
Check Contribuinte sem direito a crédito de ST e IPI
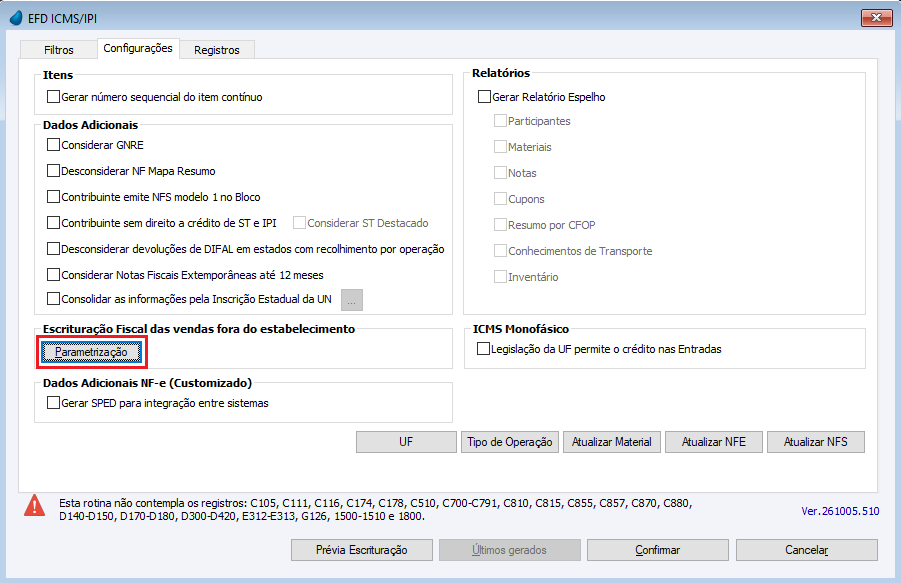click(x=53, y=222)
